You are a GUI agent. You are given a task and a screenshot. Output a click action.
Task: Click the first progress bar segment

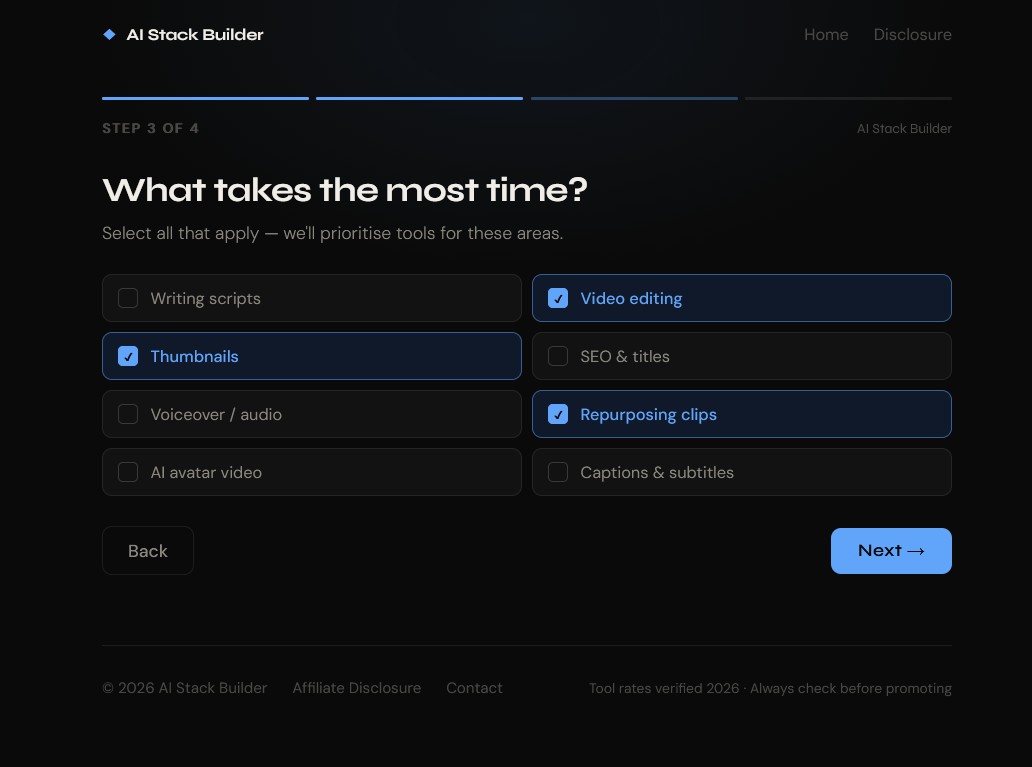pyautogui.click(x=205, y=98)
